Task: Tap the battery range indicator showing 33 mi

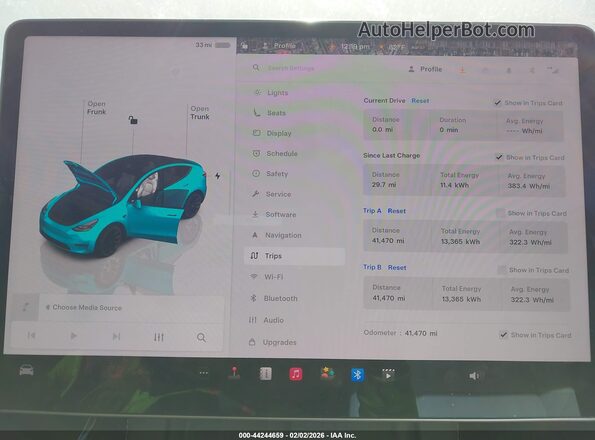Action: 212,45
